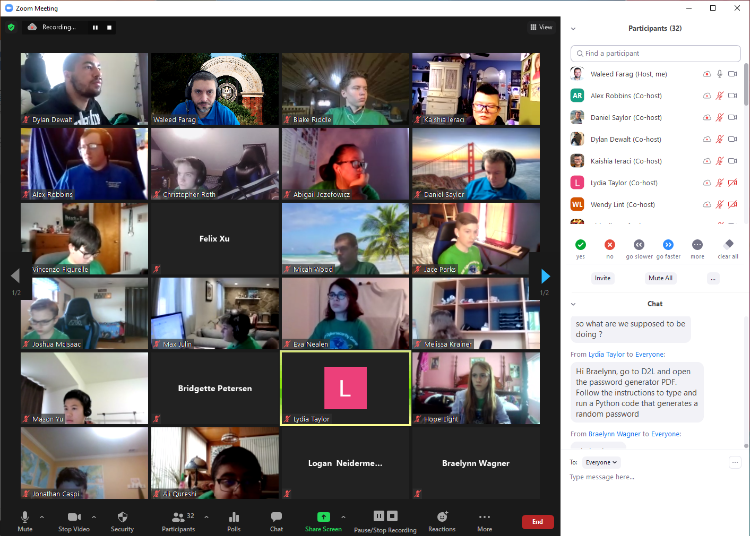Go to next gallery page arrow

[545, 276]
